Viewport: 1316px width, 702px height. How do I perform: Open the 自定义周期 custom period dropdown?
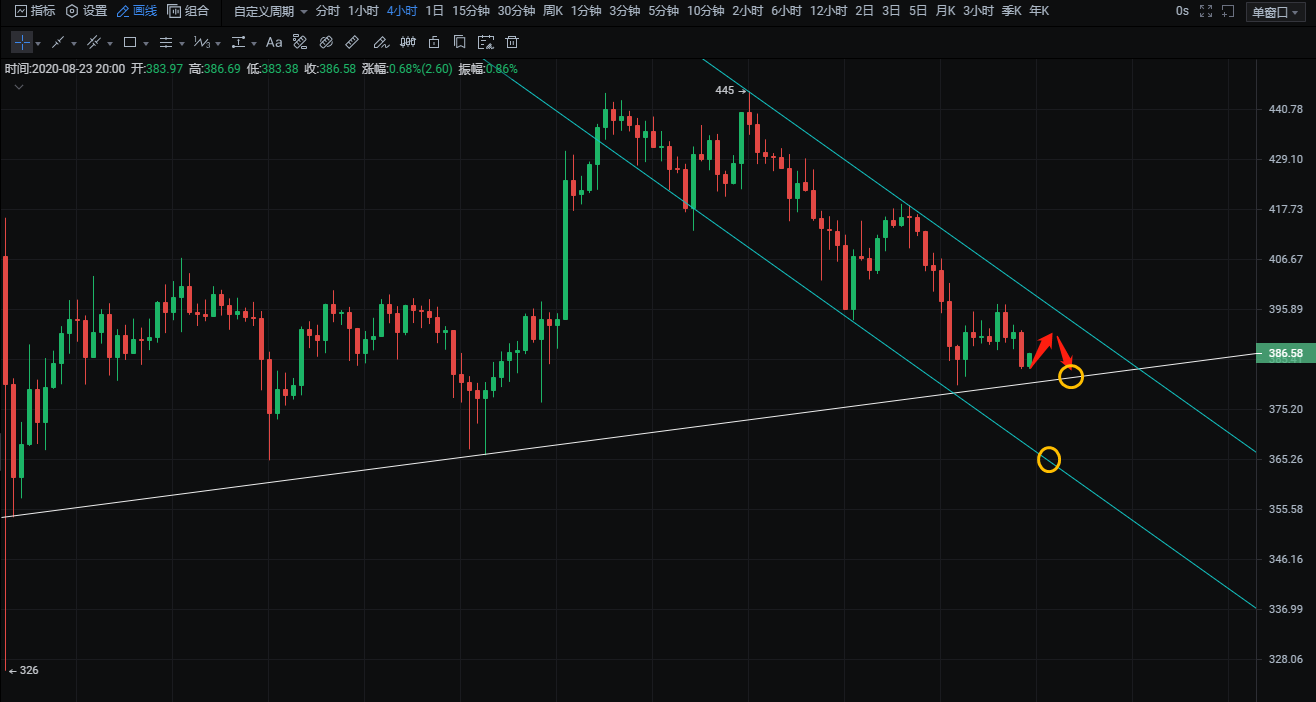coord(270,11)
